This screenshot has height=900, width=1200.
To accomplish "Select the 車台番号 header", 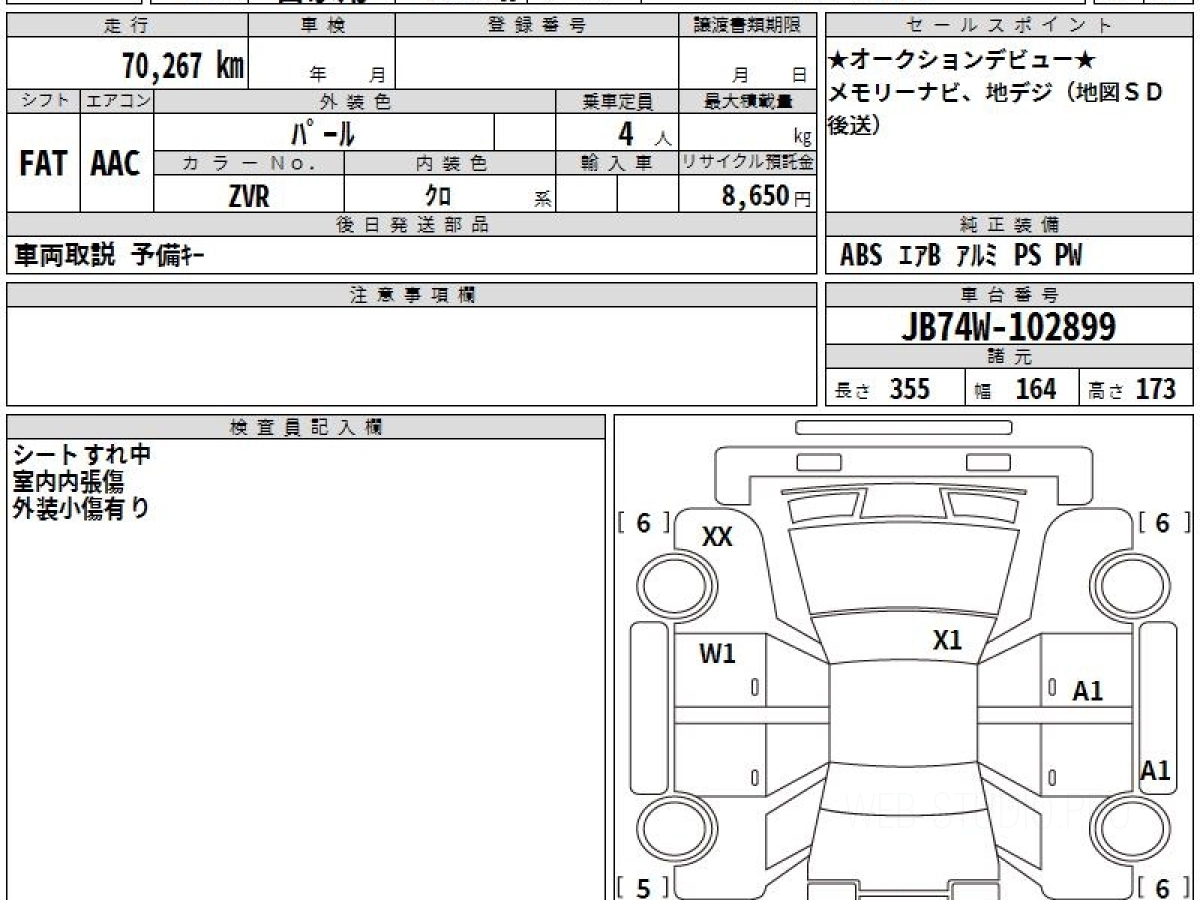I will pyautogui.click(x=1009, y=294).
